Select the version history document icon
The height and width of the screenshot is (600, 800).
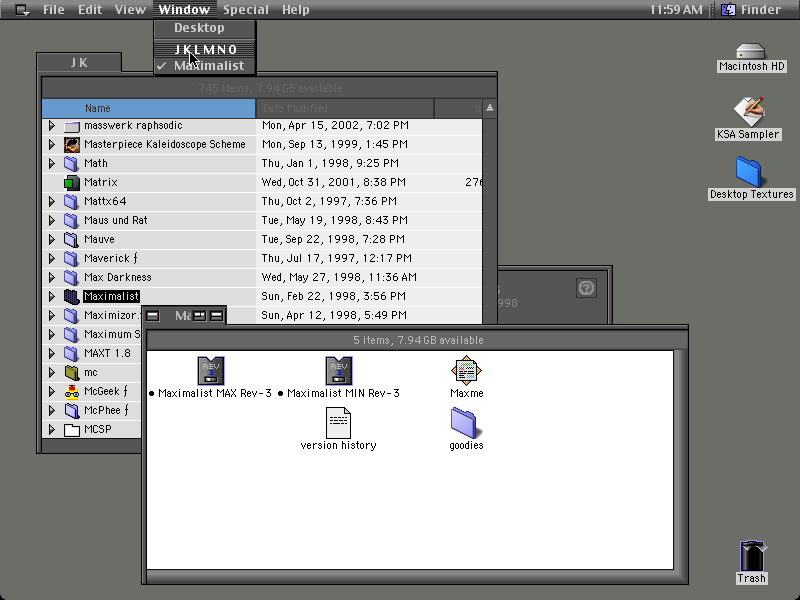coord(338,422)
